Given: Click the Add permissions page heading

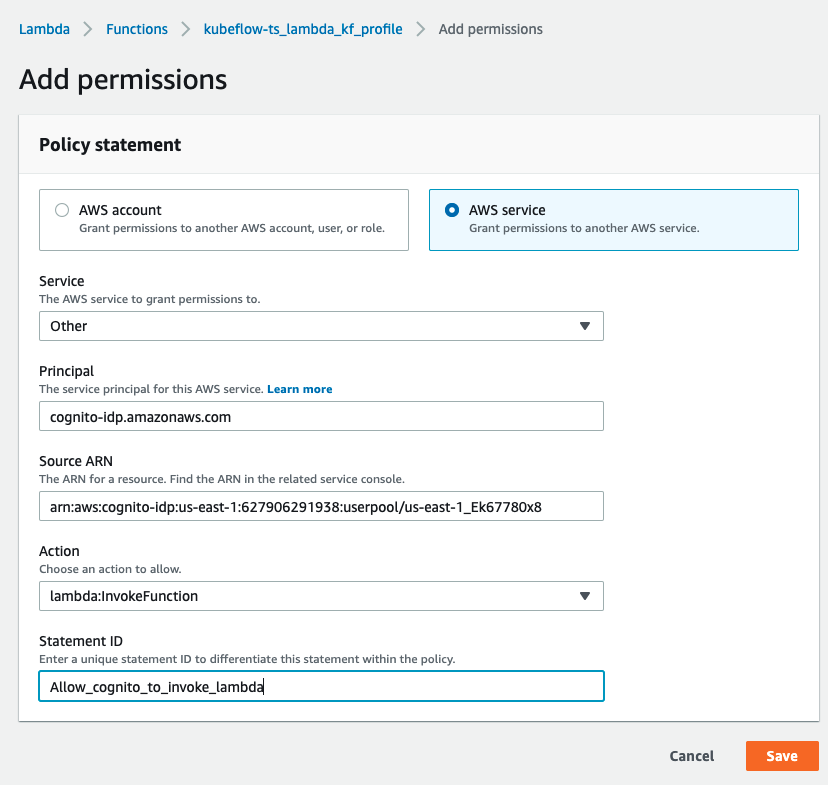Looking at the screenshot, I should coord(123,79).
